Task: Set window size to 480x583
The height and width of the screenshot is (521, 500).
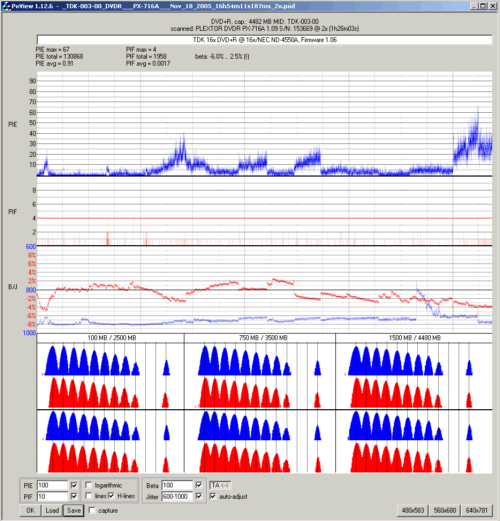Action: click(413, 510)
